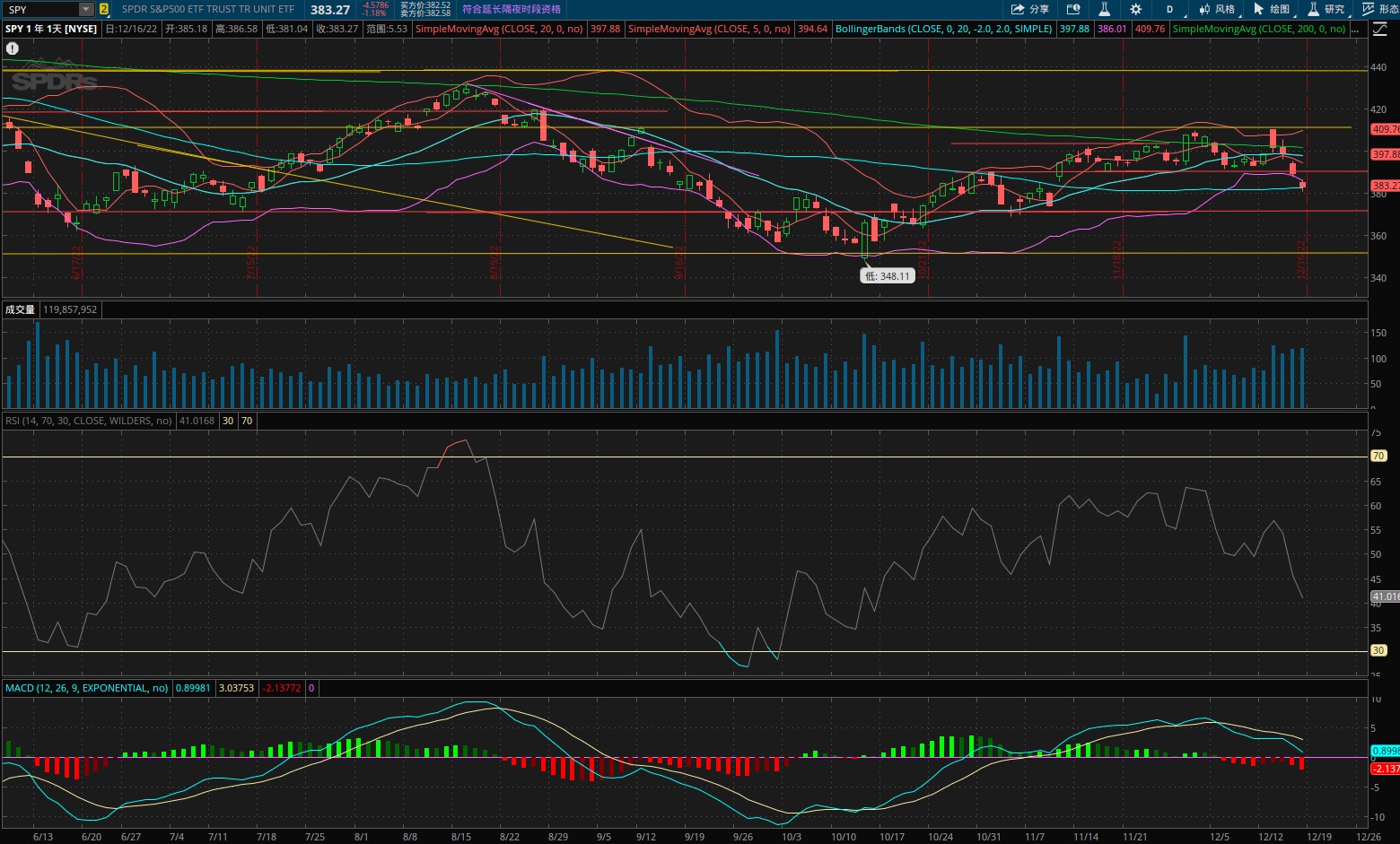
Task: Open the 研究 studies menu
Action: pos(1326,9)
